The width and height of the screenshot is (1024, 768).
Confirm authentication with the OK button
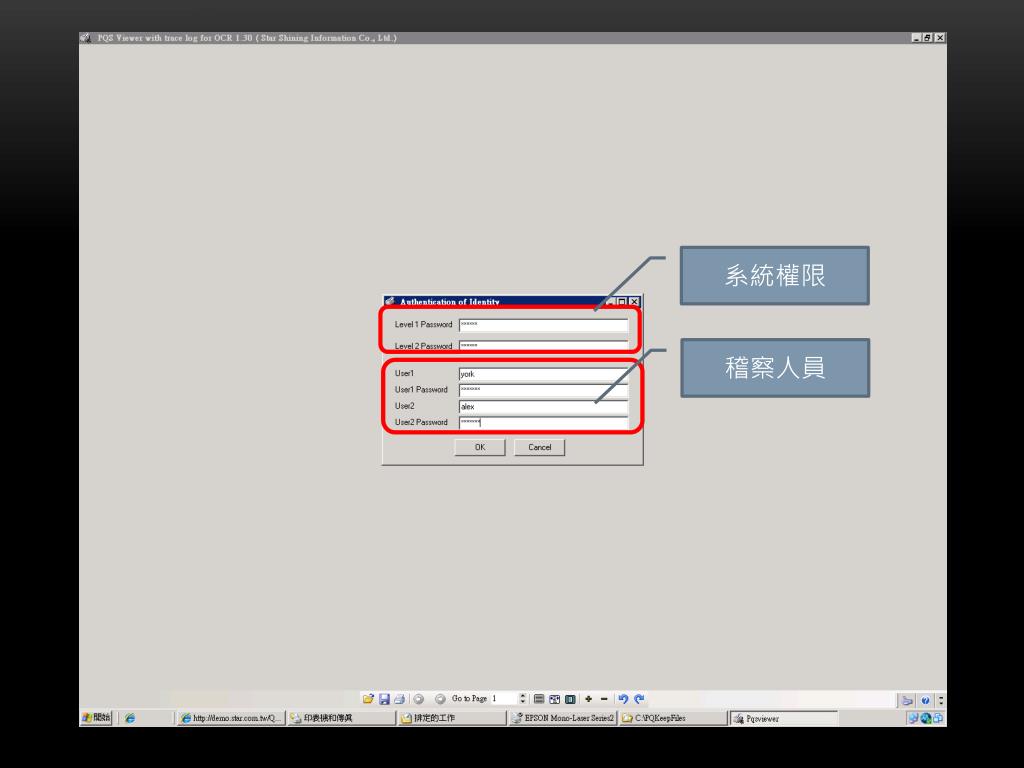(x=480, y=447)
